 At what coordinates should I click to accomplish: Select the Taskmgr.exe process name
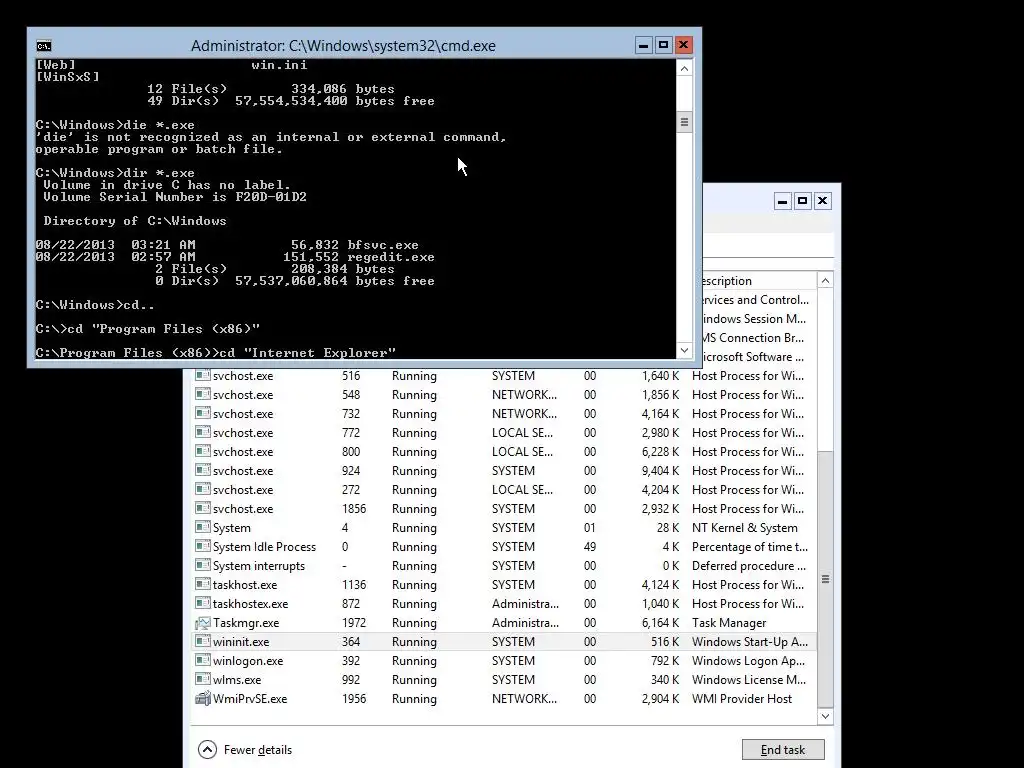(246, 623)
